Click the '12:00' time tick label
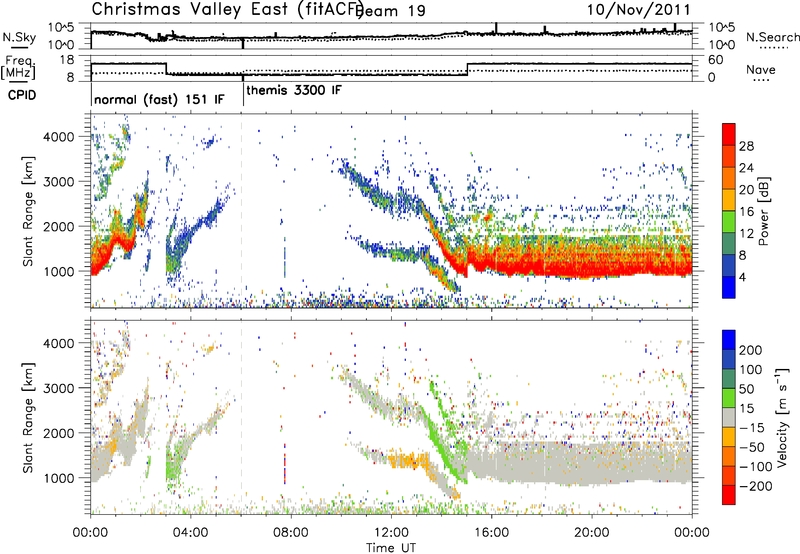This screenshot has width=800, height=554. coord(391,533)
